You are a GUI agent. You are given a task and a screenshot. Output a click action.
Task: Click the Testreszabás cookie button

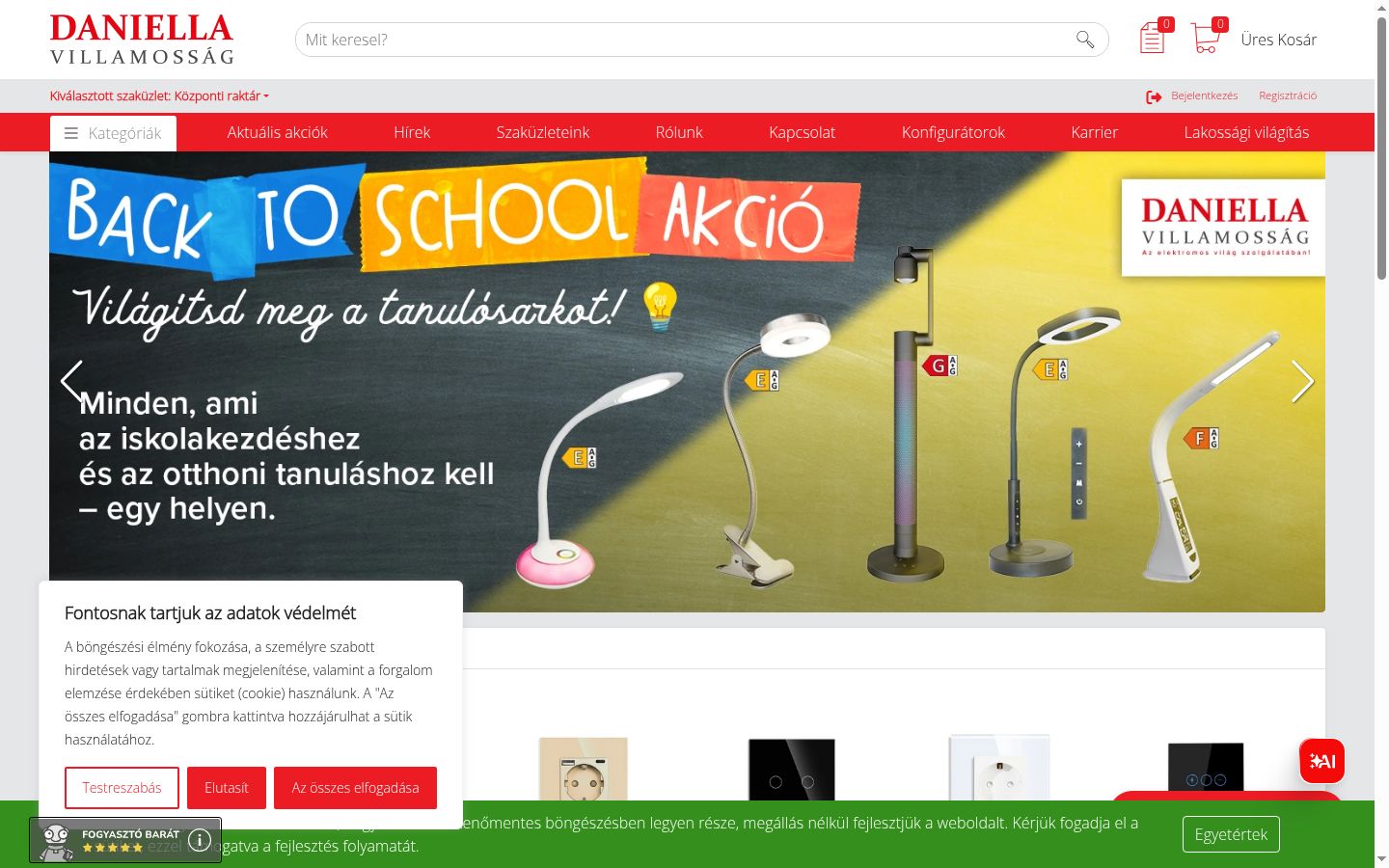tap(122, 788)
